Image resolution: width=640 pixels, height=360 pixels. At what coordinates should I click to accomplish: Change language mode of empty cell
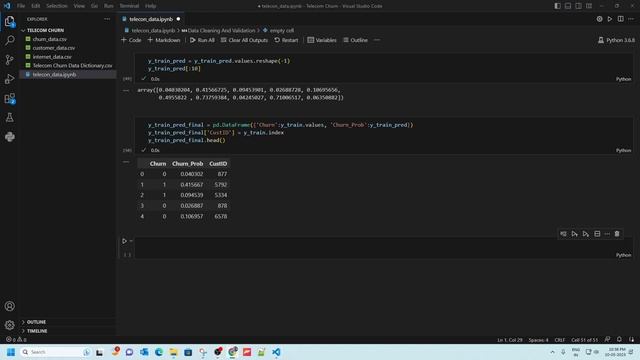pos(623,255)
